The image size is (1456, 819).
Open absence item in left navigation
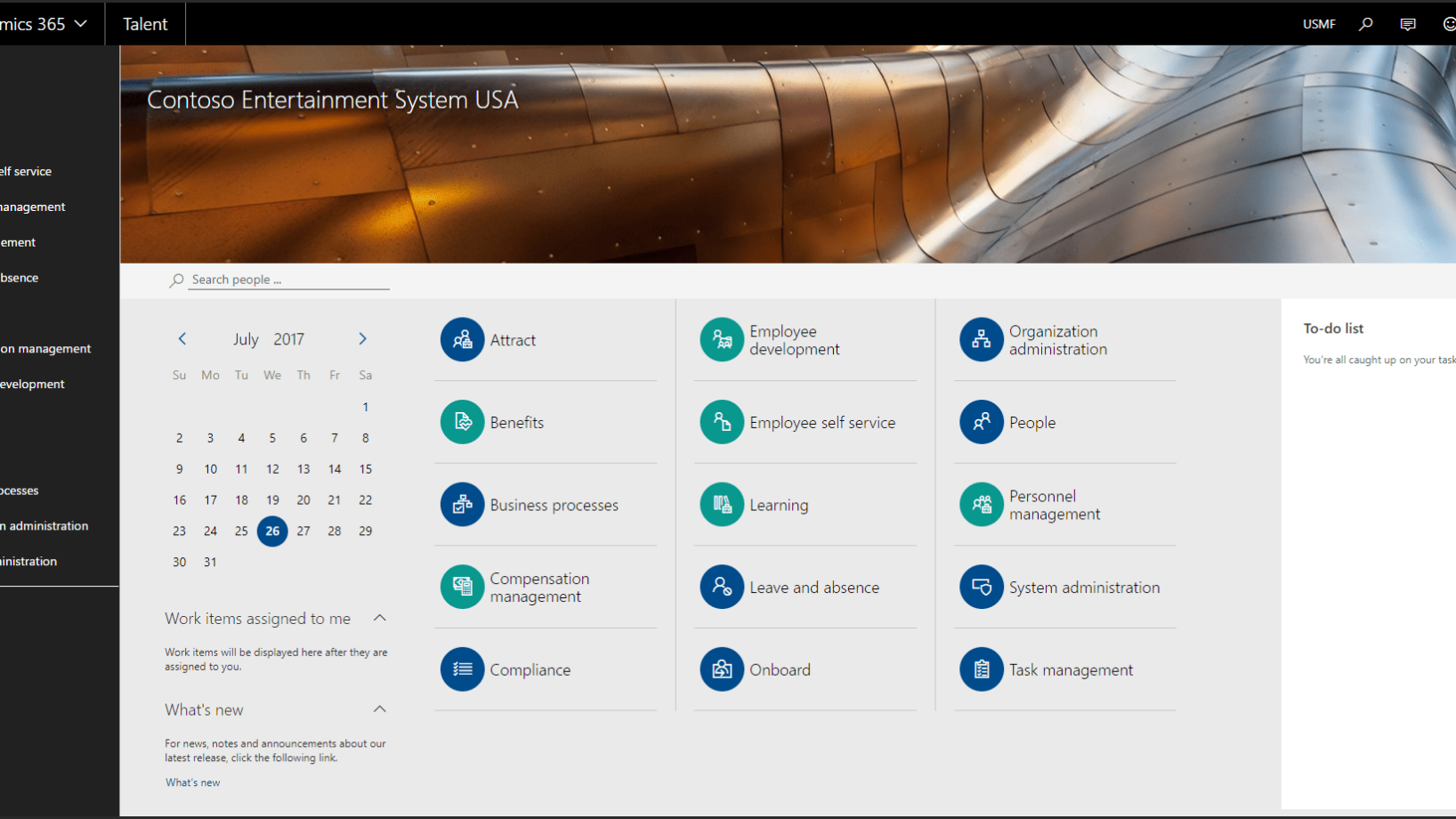pyautogui.click(x=20, y=278)
